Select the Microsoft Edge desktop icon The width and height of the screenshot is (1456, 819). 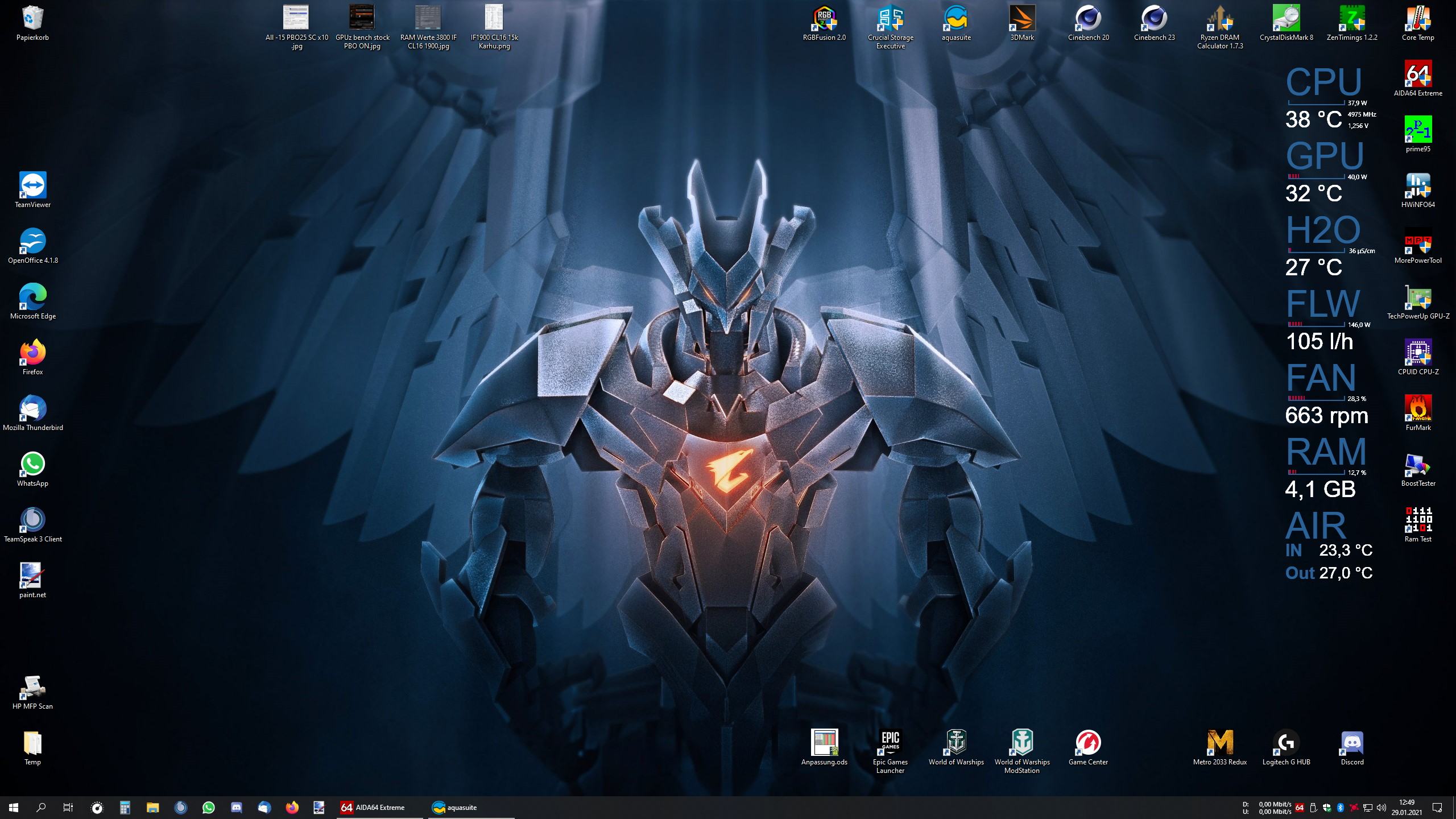click(x=32, y=302)
